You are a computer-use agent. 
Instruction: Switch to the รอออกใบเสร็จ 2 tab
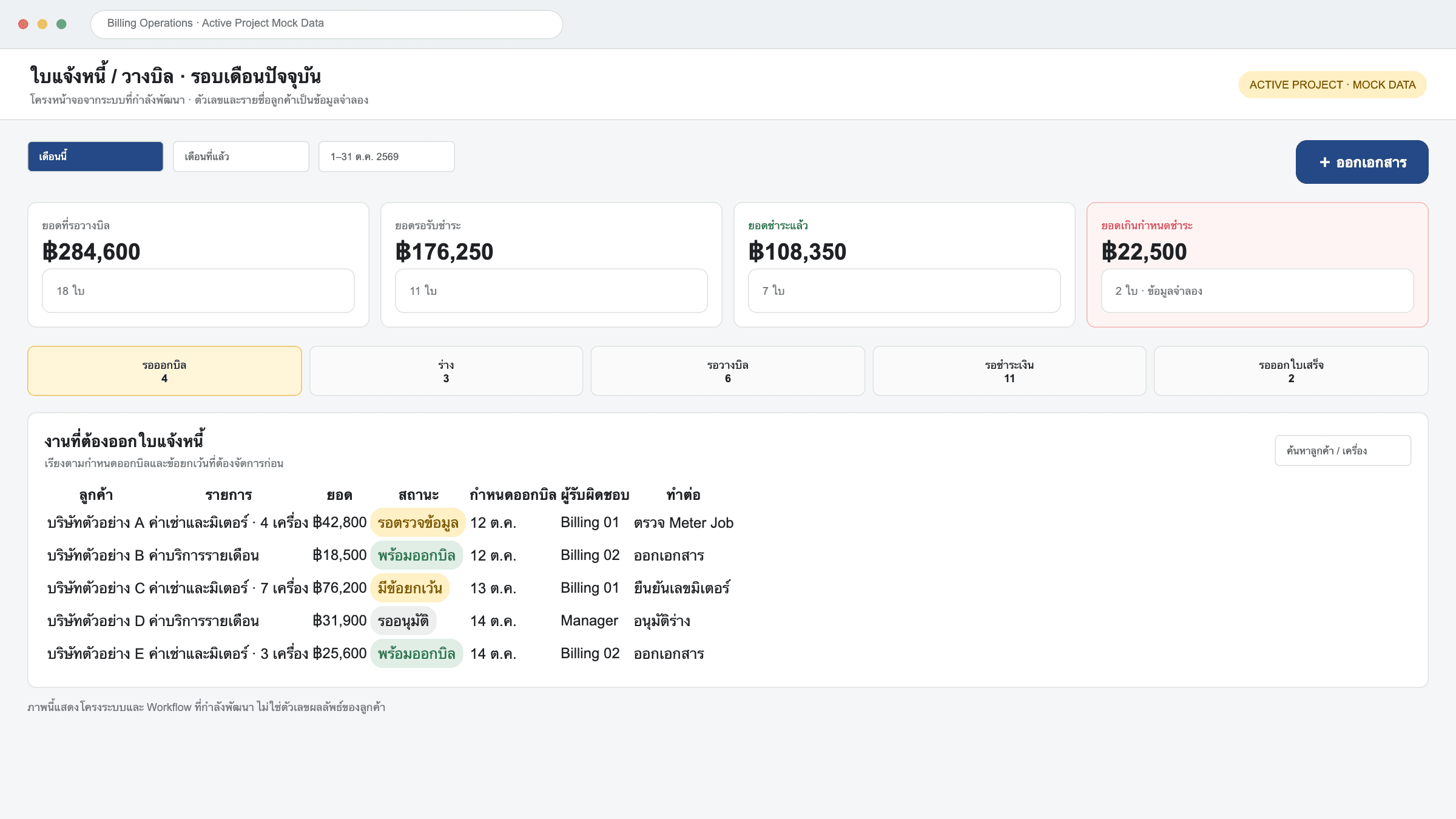(x=1291, y=371)
